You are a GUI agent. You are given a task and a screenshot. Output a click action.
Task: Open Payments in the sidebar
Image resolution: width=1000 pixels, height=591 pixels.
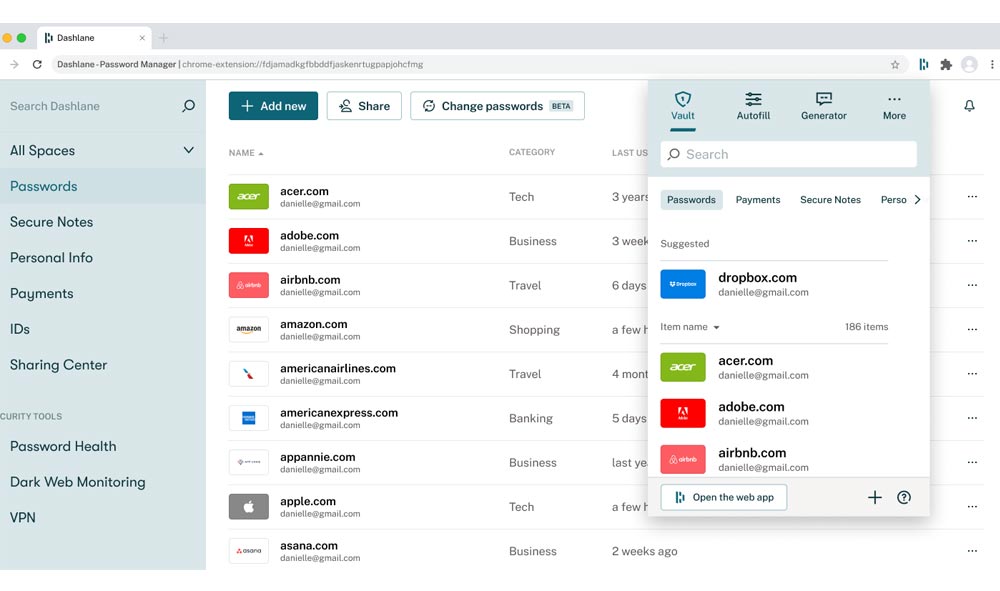coord(103,293)
